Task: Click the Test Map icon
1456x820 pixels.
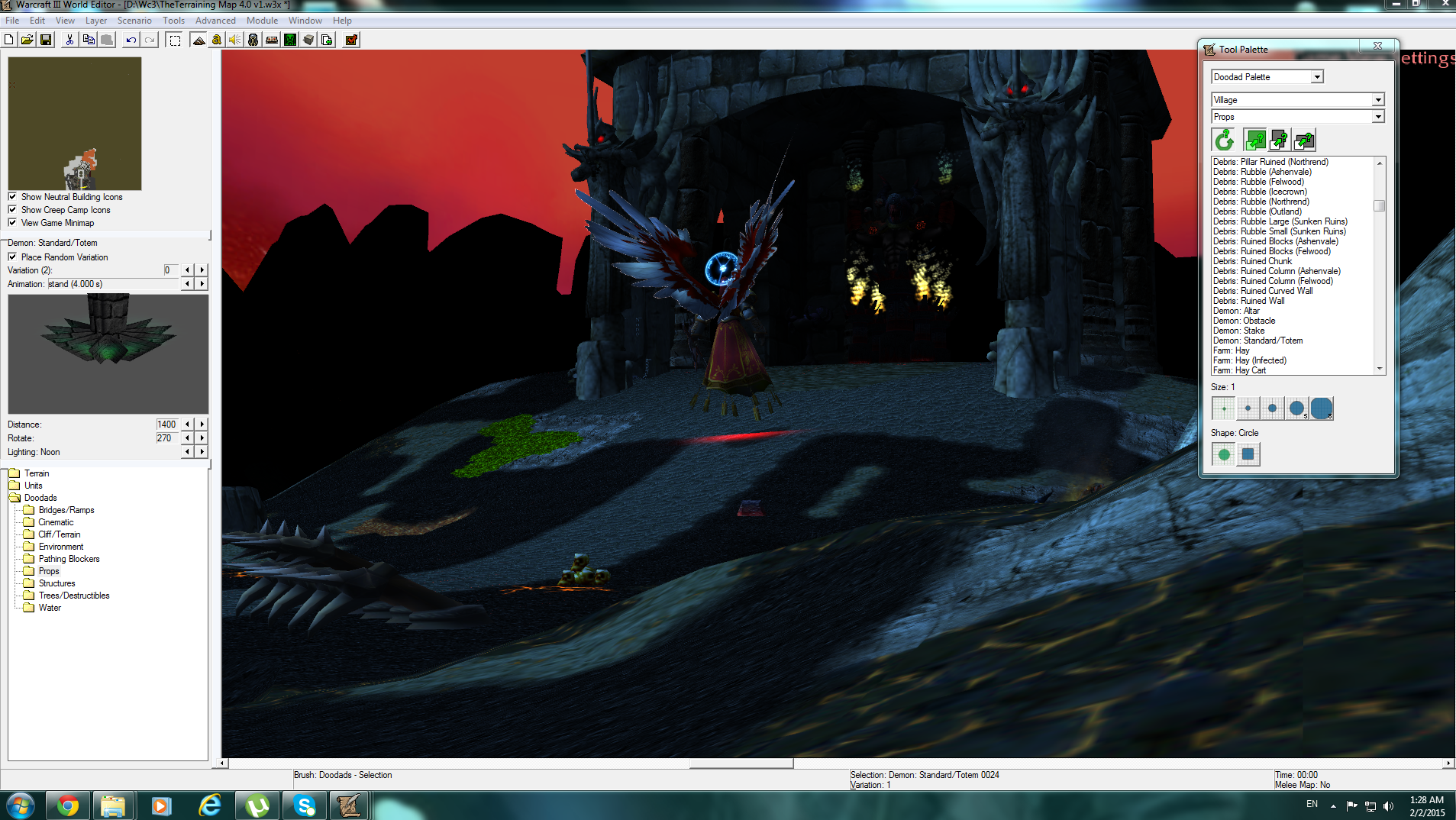Action: [351, 40]
